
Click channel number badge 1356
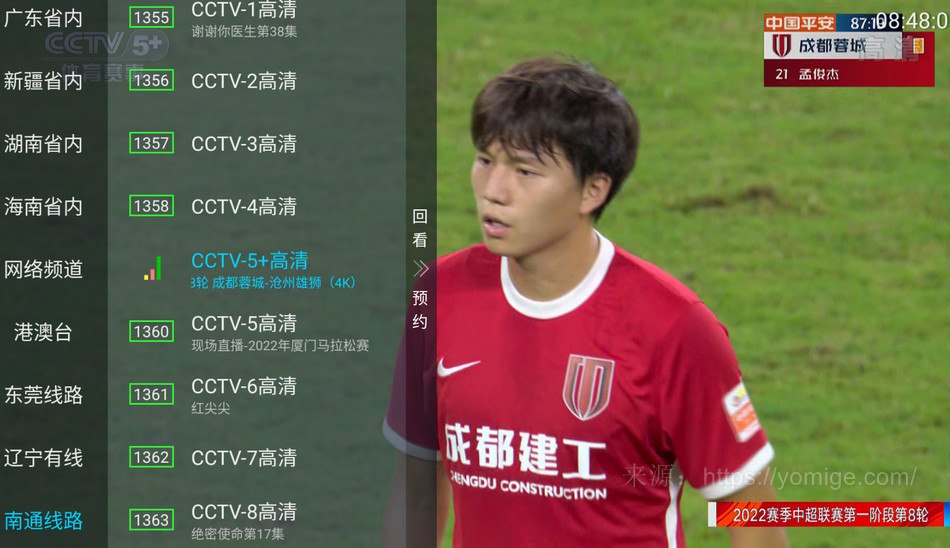pyautogui.click(x=151, y=80)
